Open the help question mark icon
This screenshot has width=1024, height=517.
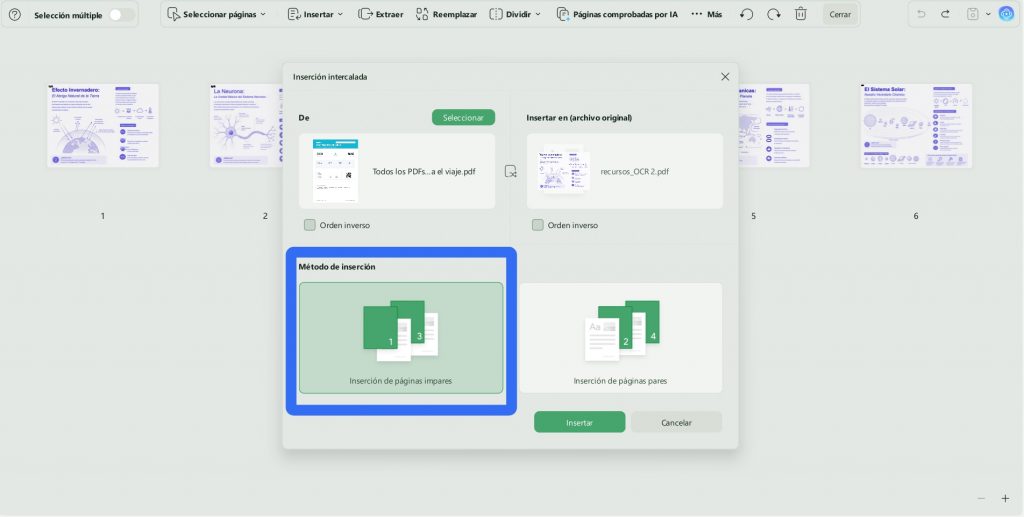coord(14,14)
